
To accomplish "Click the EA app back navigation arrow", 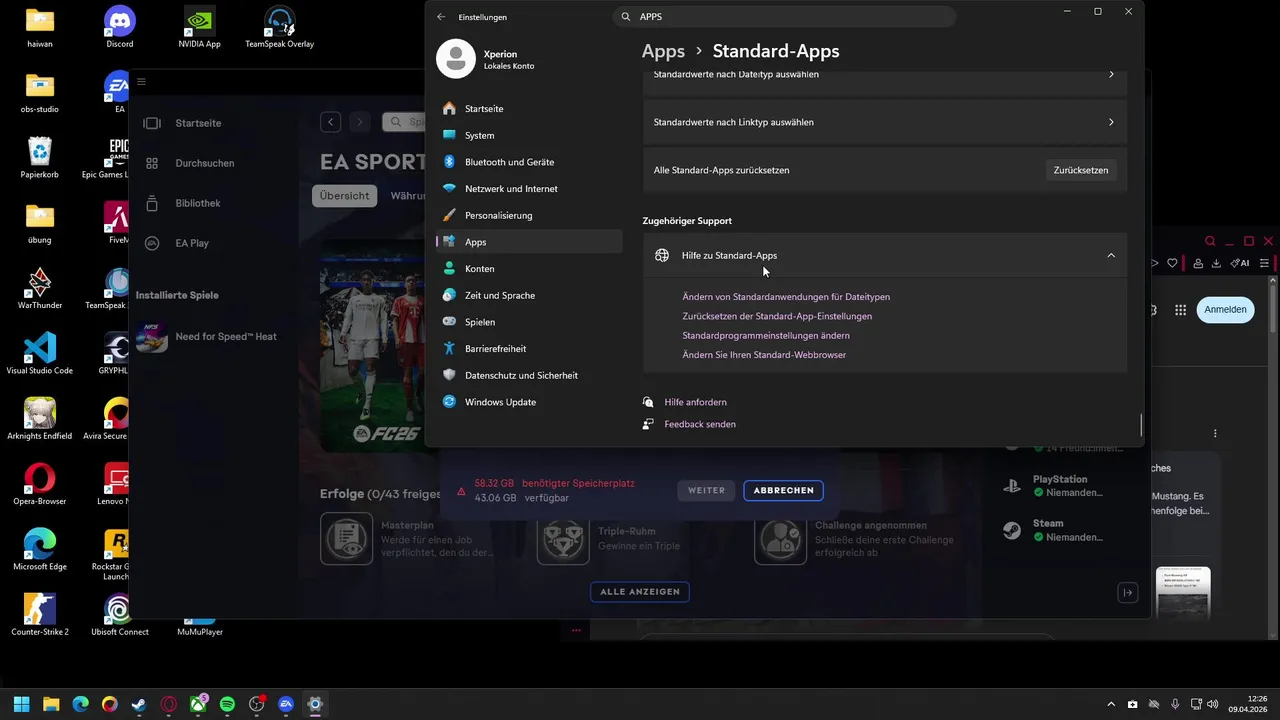I will click(331, 122).
